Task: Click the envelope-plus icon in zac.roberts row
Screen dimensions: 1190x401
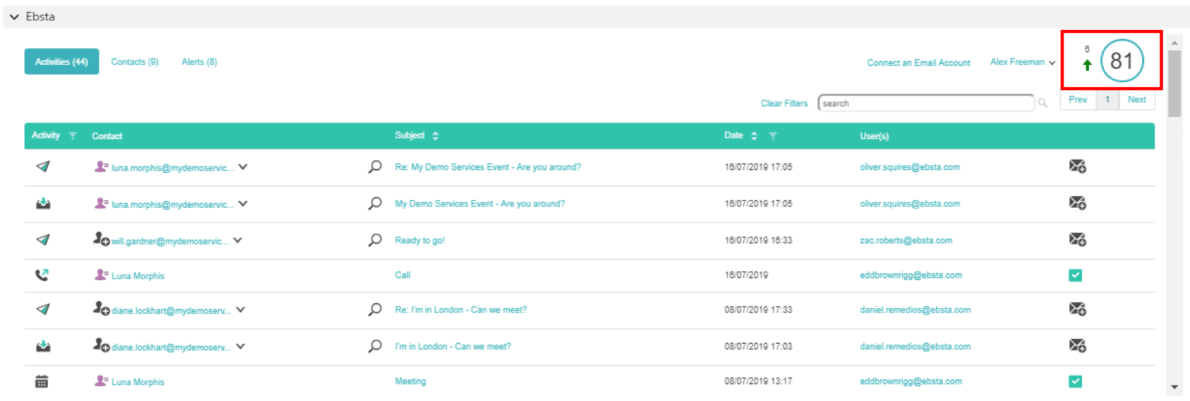Action: coord(1077,239)
